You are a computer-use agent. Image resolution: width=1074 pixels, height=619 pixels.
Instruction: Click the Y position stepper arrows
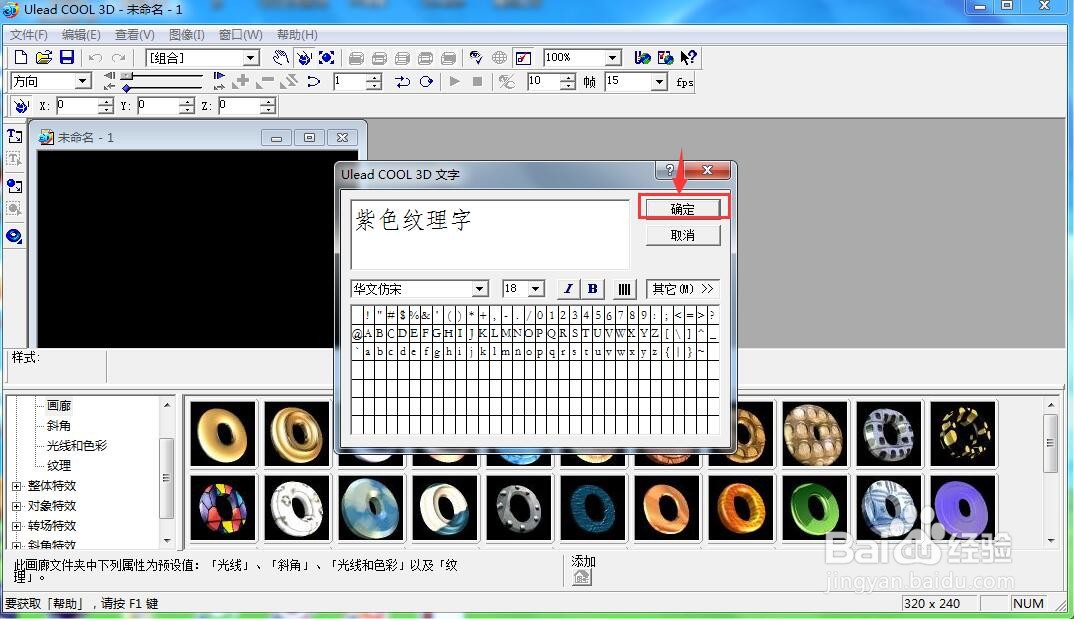(187, 105)
